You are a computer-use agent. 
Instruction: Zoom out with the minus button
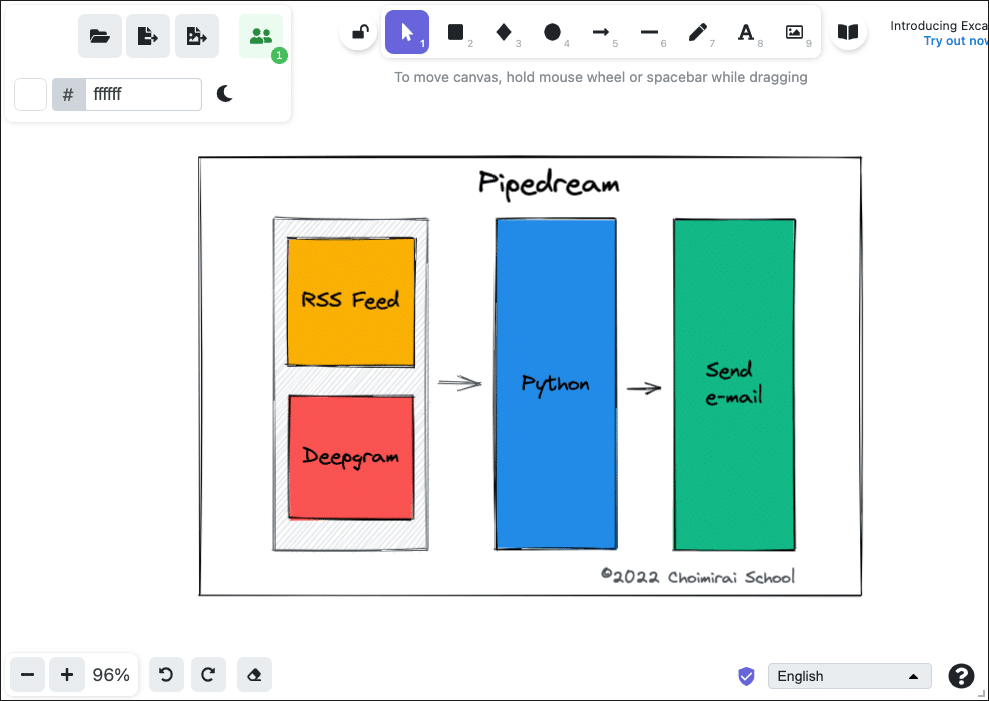click(27, 675)
